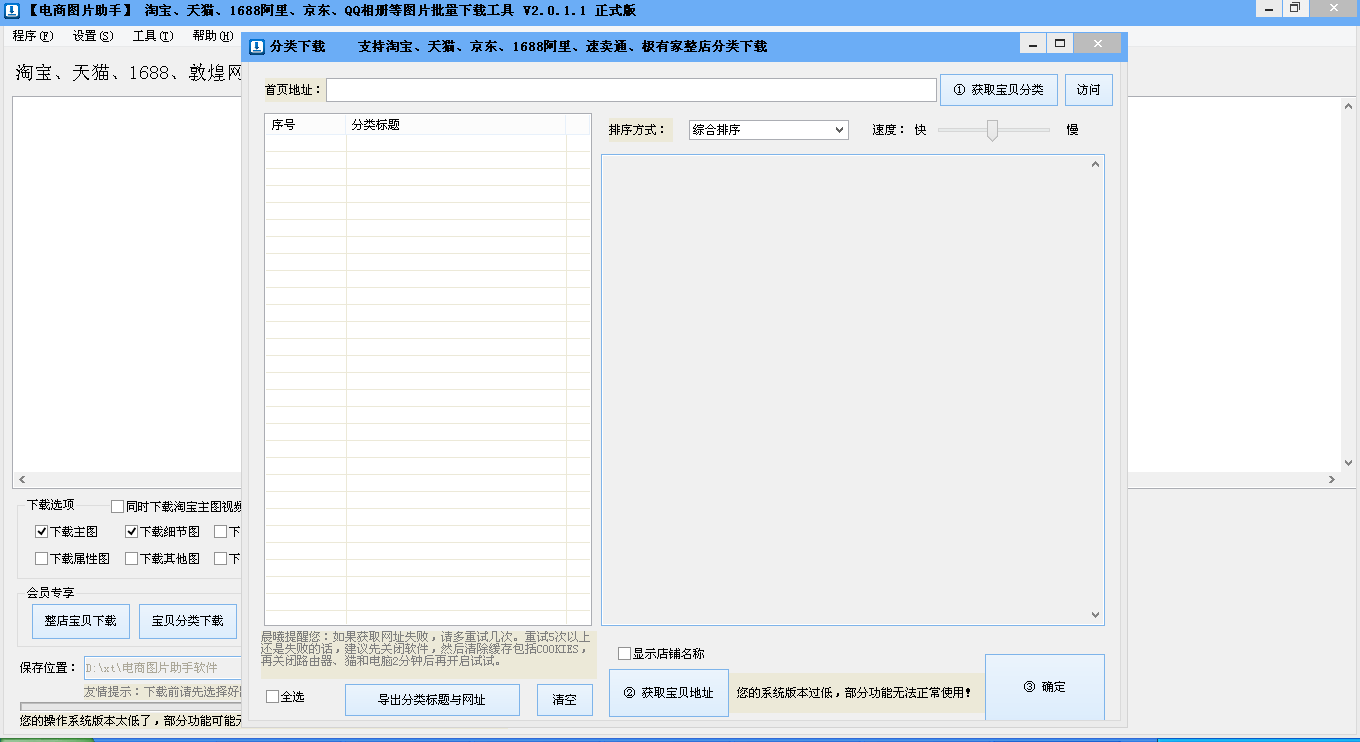
Task: Click the 晨曦提醒您 tip text
Action: (x=425, y=648)
